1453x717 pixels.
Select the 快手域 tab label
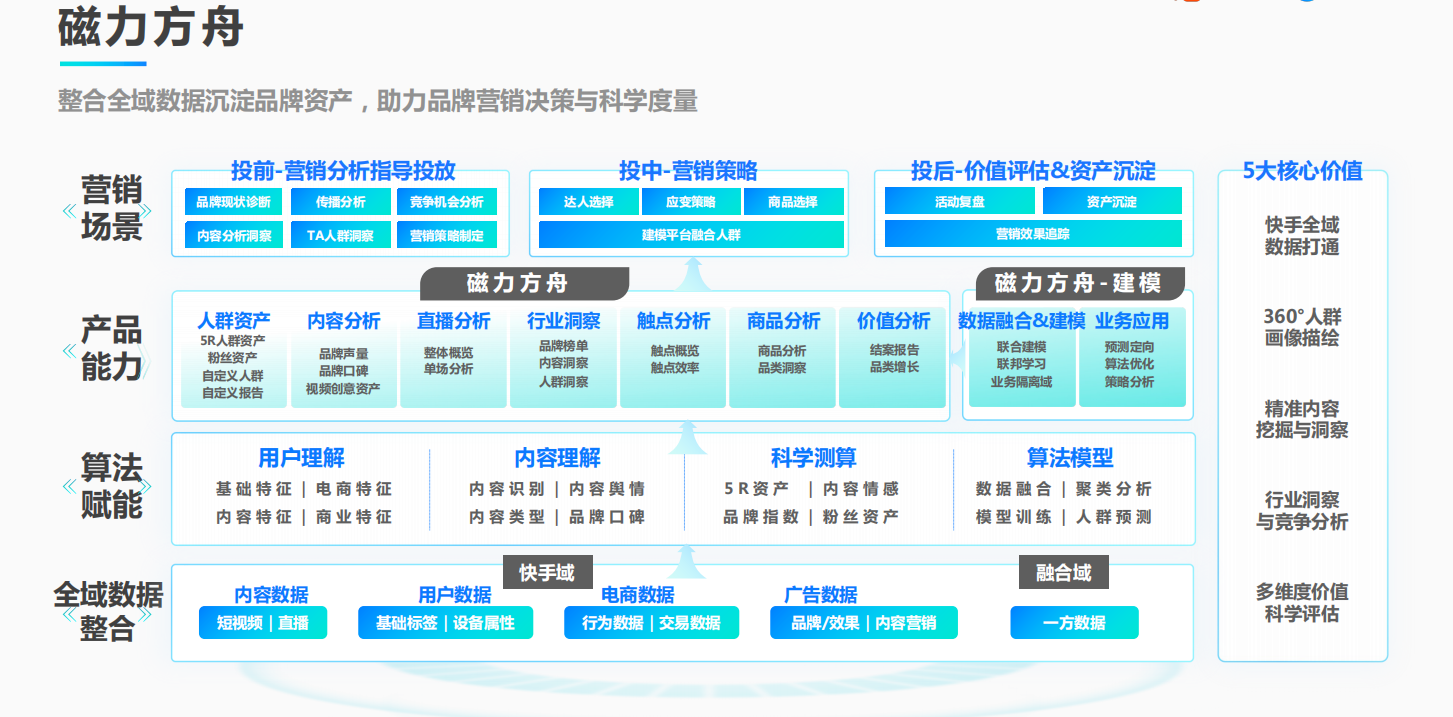pyautogui.click(x=547, y=572)
